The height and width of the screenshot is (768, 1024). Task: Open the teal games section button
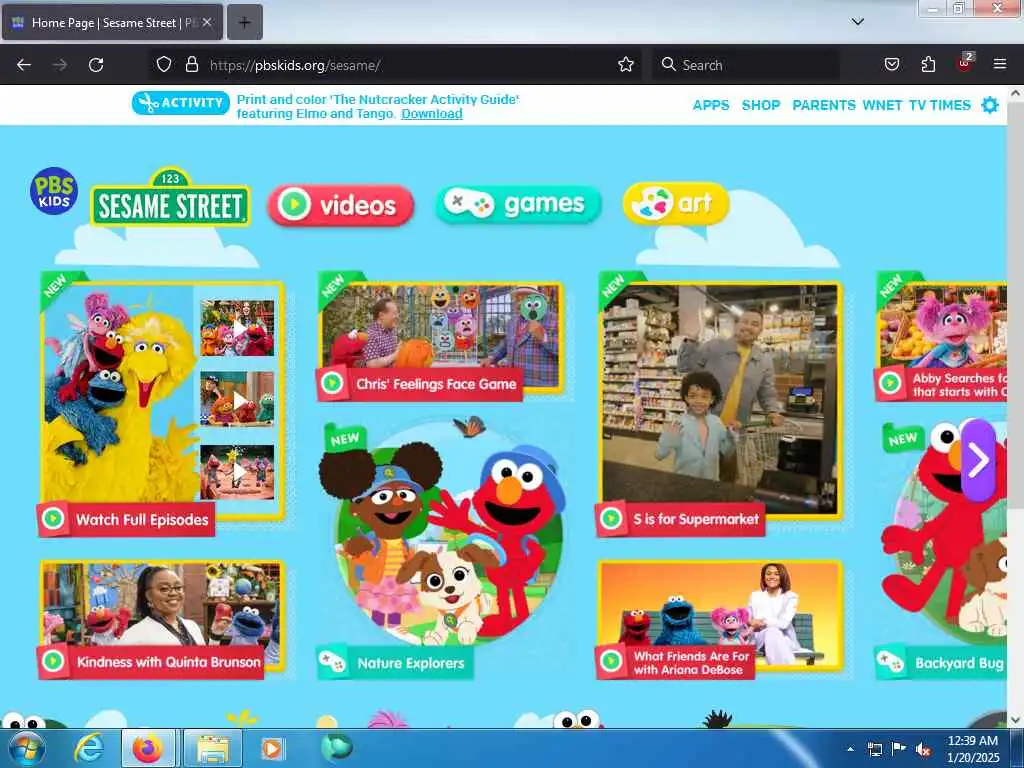click(x=519, y=204)
